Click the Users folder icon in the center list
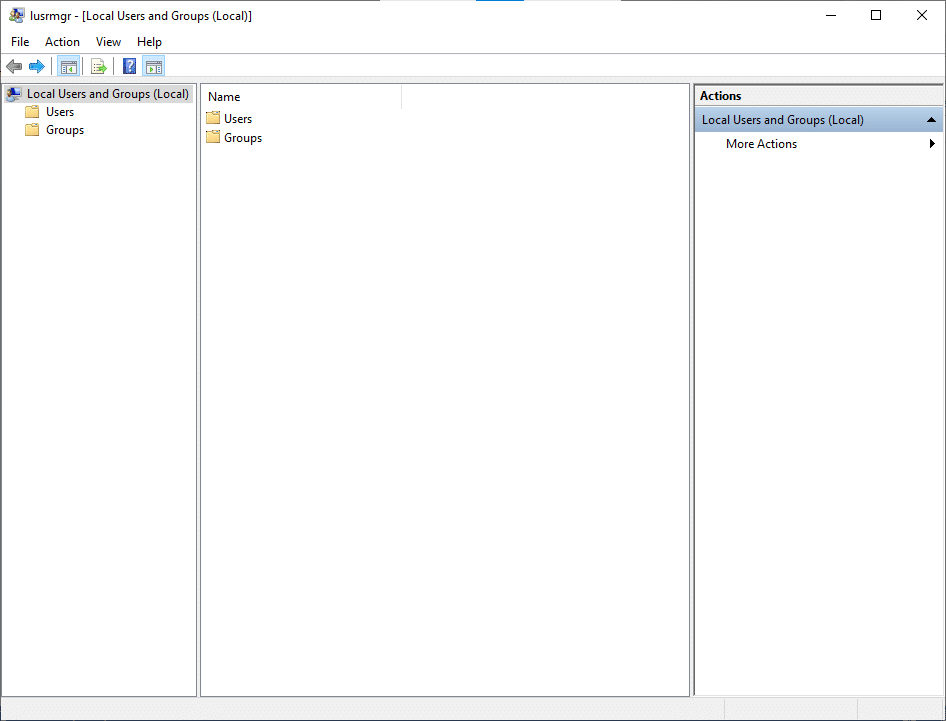946x721 pixels. tap(213, 118)
